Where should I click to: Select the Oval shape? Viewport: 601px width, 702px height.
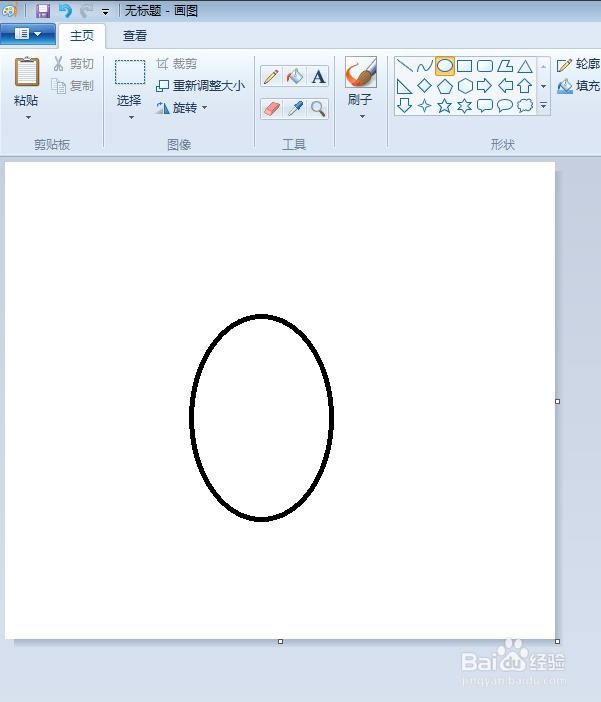[x=444, y=66]
